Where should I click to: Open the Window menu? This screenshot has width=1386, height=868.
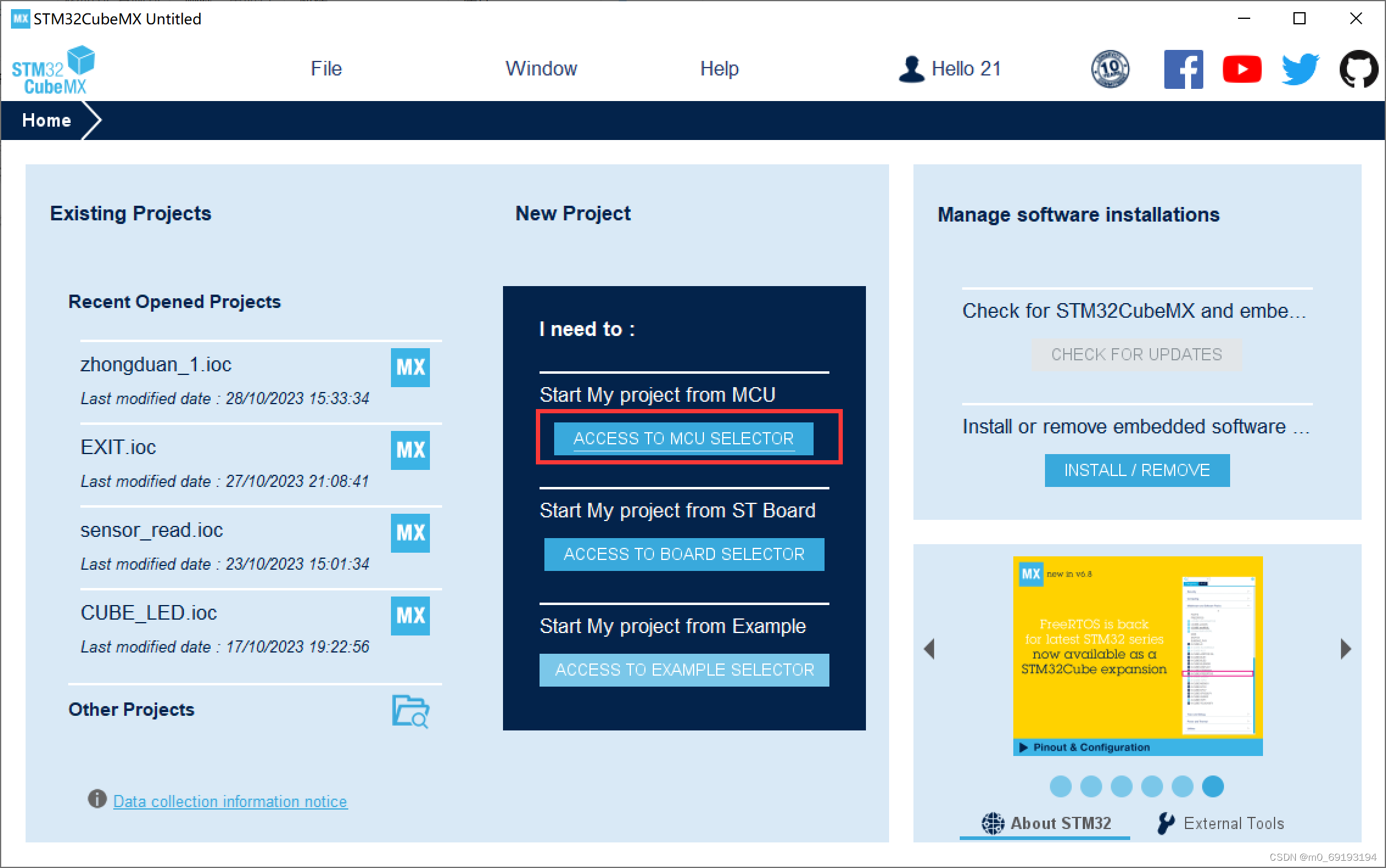[541, 69]
